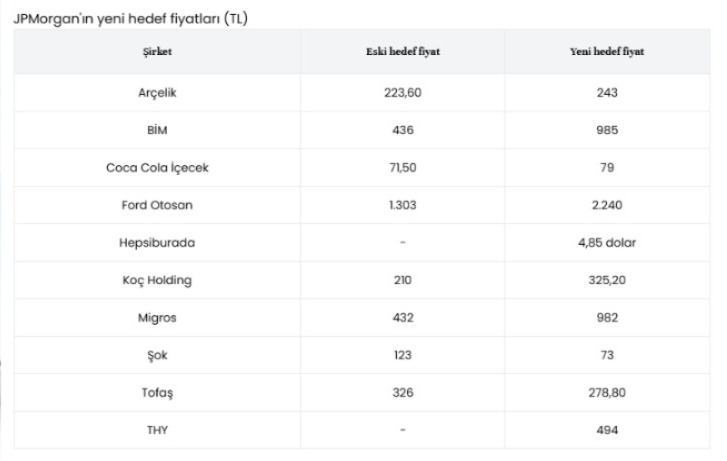Select the Koç Holding company cell

158,280
